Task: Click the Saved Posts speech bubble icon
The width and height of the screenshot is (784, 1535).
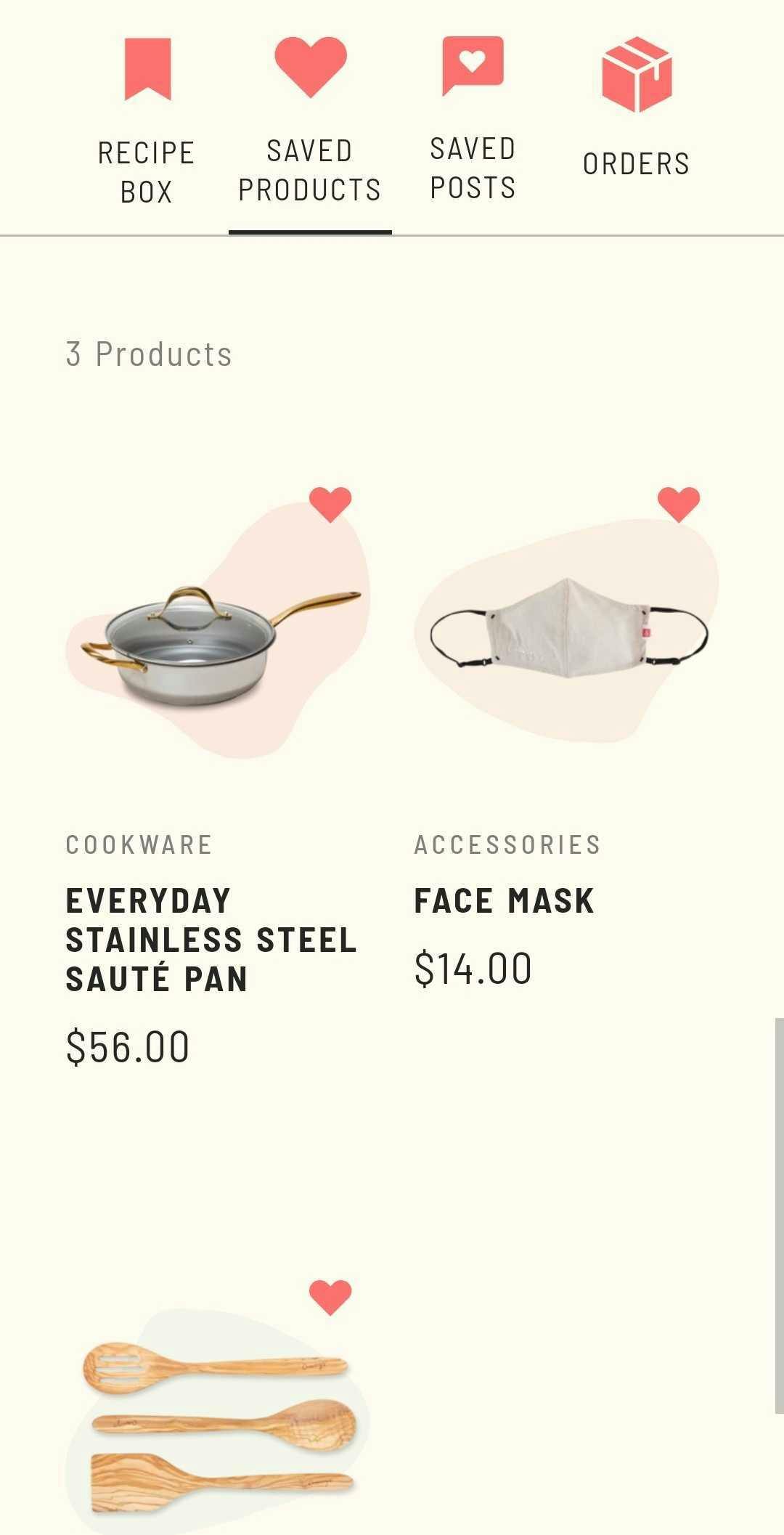Action: tap(473, 65)
